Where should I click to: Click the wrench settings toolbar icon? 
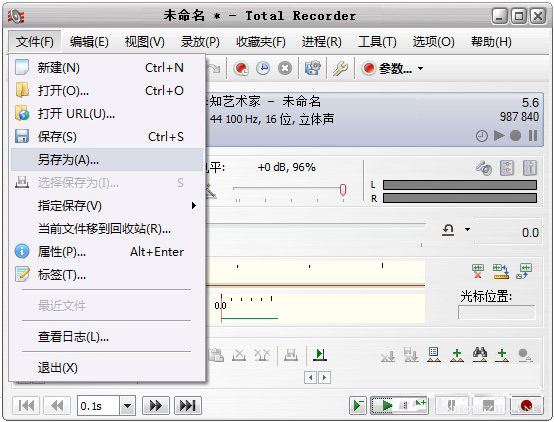tap(340, 68)
